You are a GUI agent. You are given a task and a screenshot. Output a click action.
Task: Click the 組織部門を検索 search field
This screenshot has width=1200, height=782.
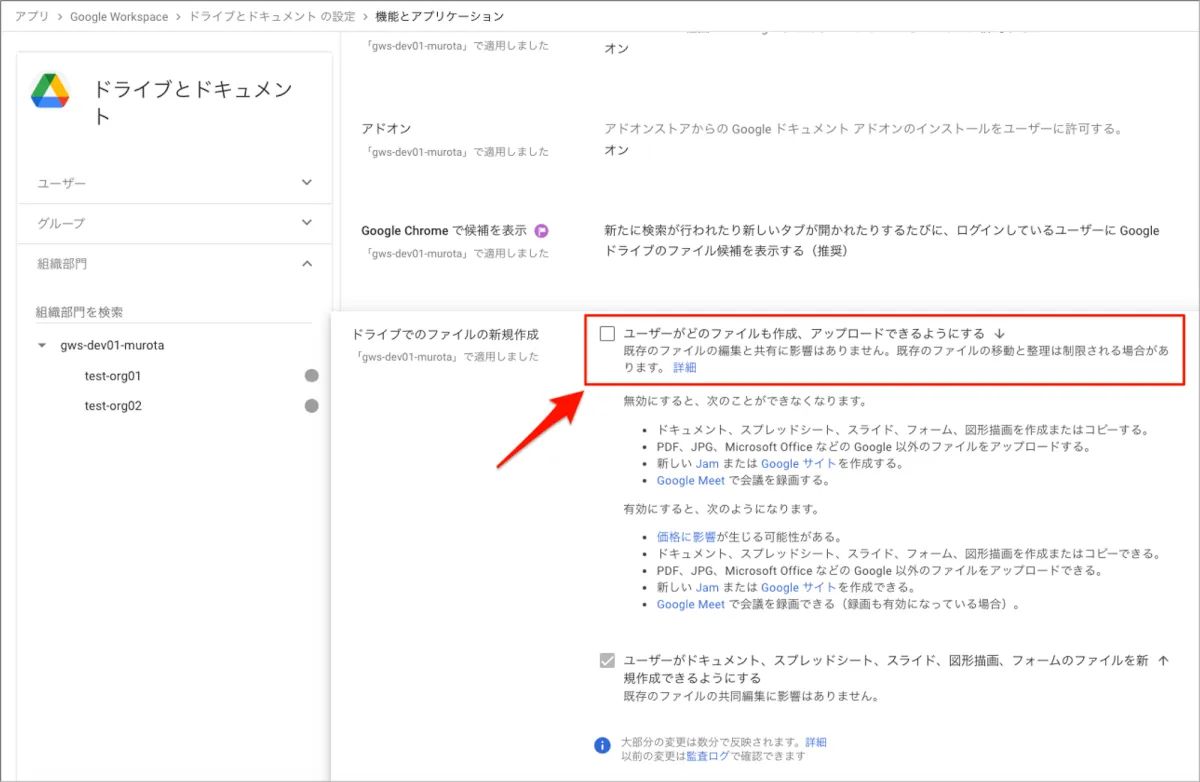(x=174, y=312)
